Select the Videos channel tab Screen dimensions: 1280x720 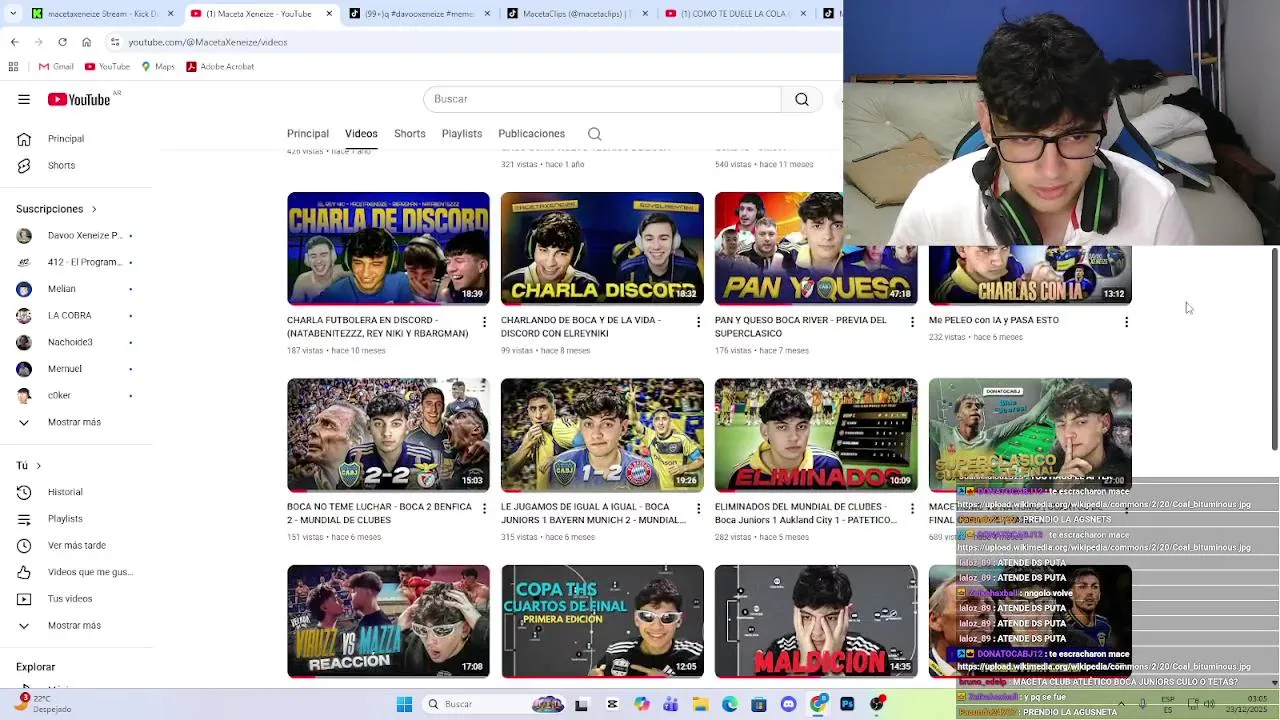pos(361,134)
